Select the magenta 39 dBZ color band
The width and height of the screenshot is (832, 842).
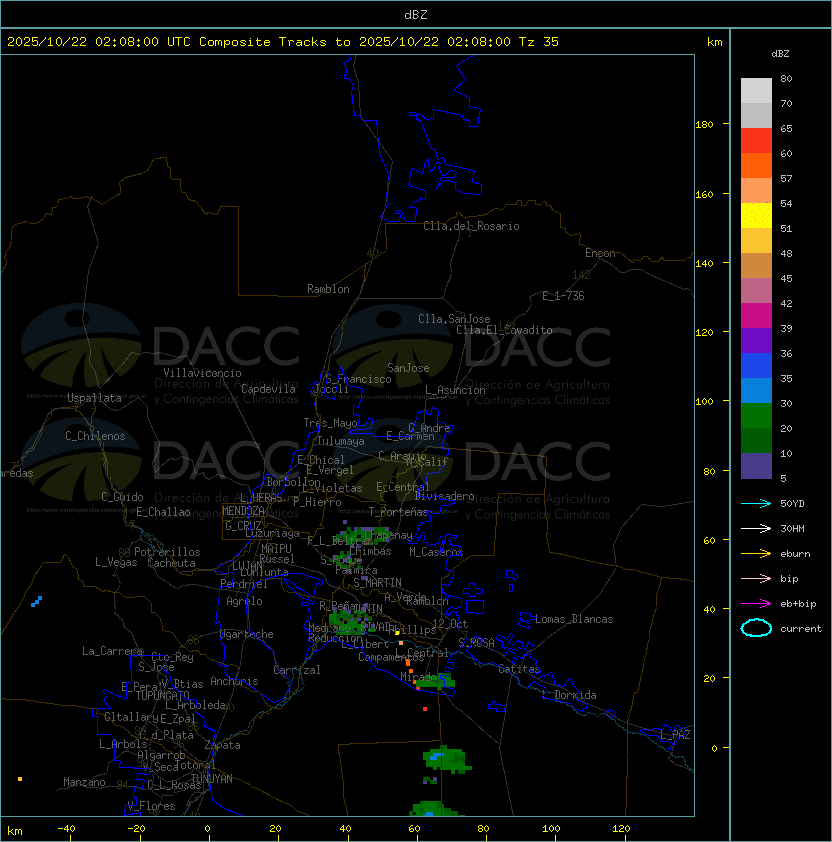tap(756, 316)
